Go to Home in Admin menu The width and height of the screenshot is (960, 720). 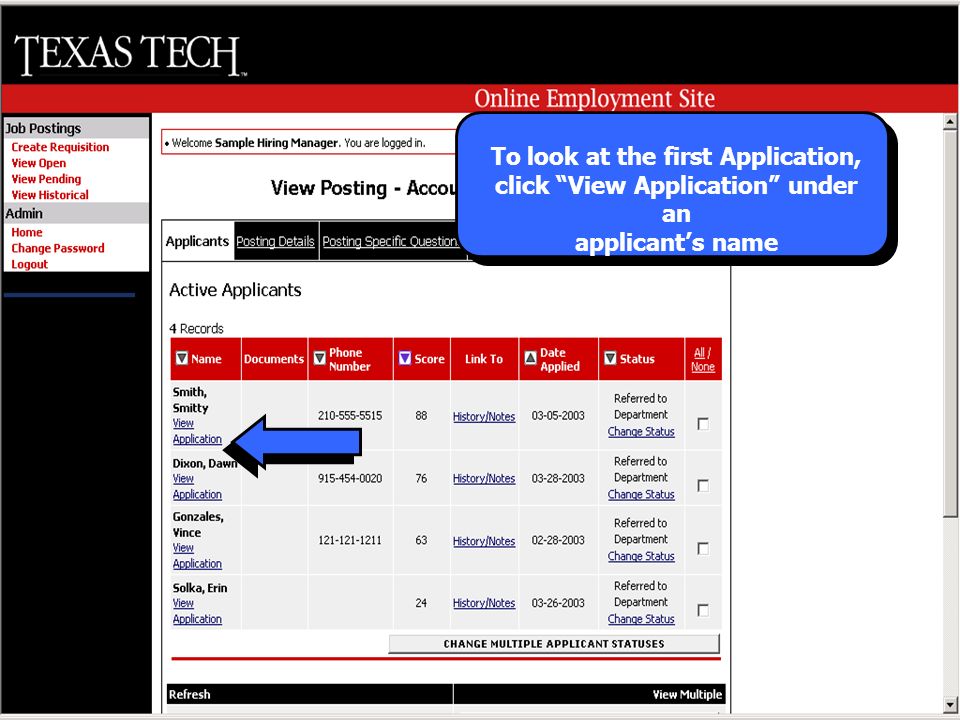27,232
